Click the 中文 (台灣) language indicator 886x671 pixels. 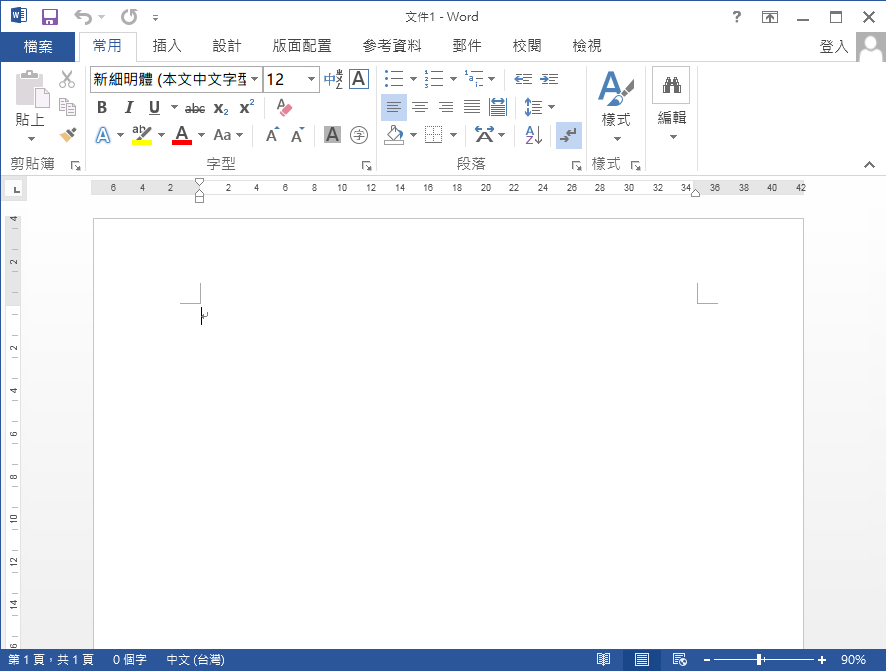point(196,660)
